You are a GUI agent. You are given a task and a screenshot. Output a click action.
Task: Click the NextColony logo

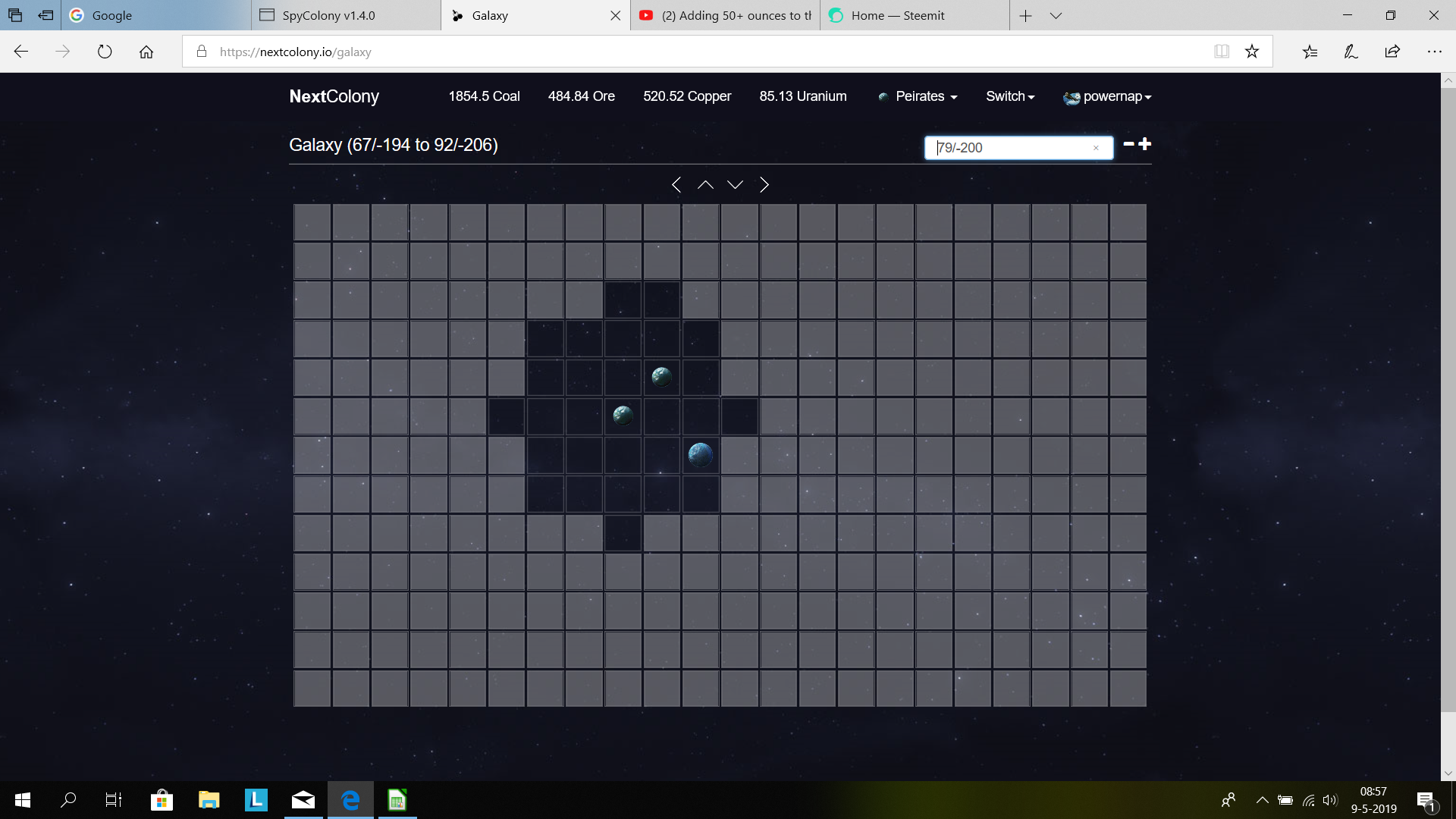tap(334, 97)
